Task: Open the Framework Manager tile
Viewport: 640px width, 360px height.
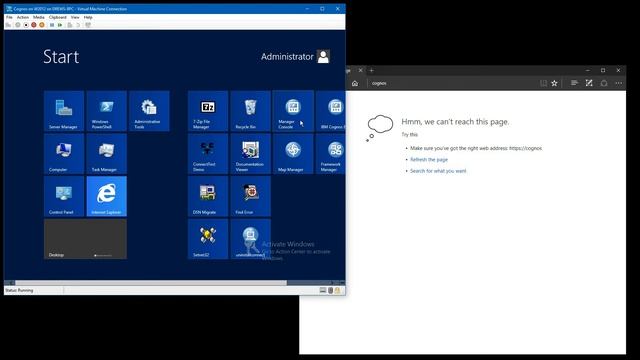Action: (330, 153)
